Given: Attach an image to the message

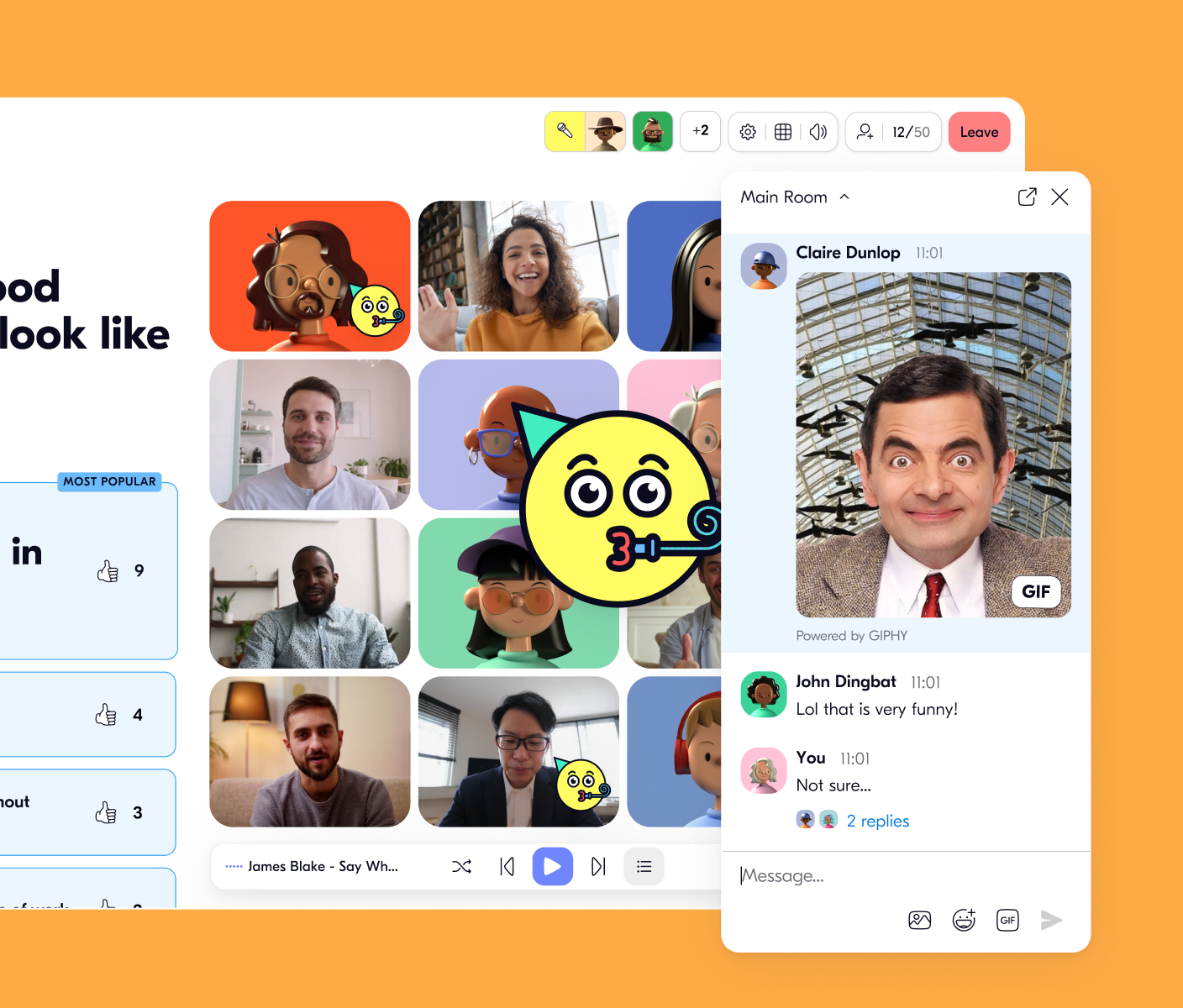Looking at the screenshot, I should coord(920,920).
